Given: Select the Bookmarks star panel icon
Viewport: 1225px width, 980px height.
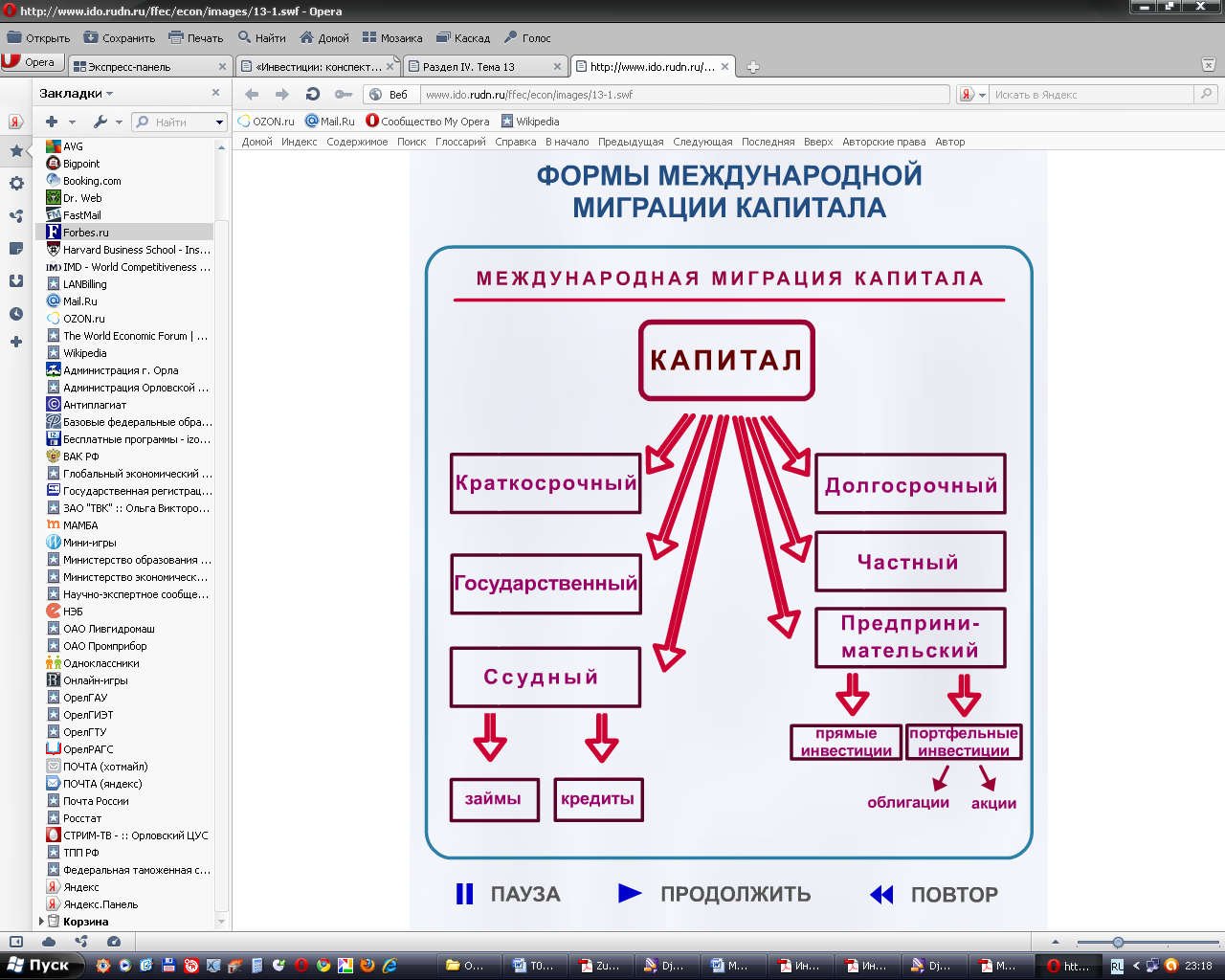Looking at the screenshot, I should pyautogui.click(x=16, y=151).
